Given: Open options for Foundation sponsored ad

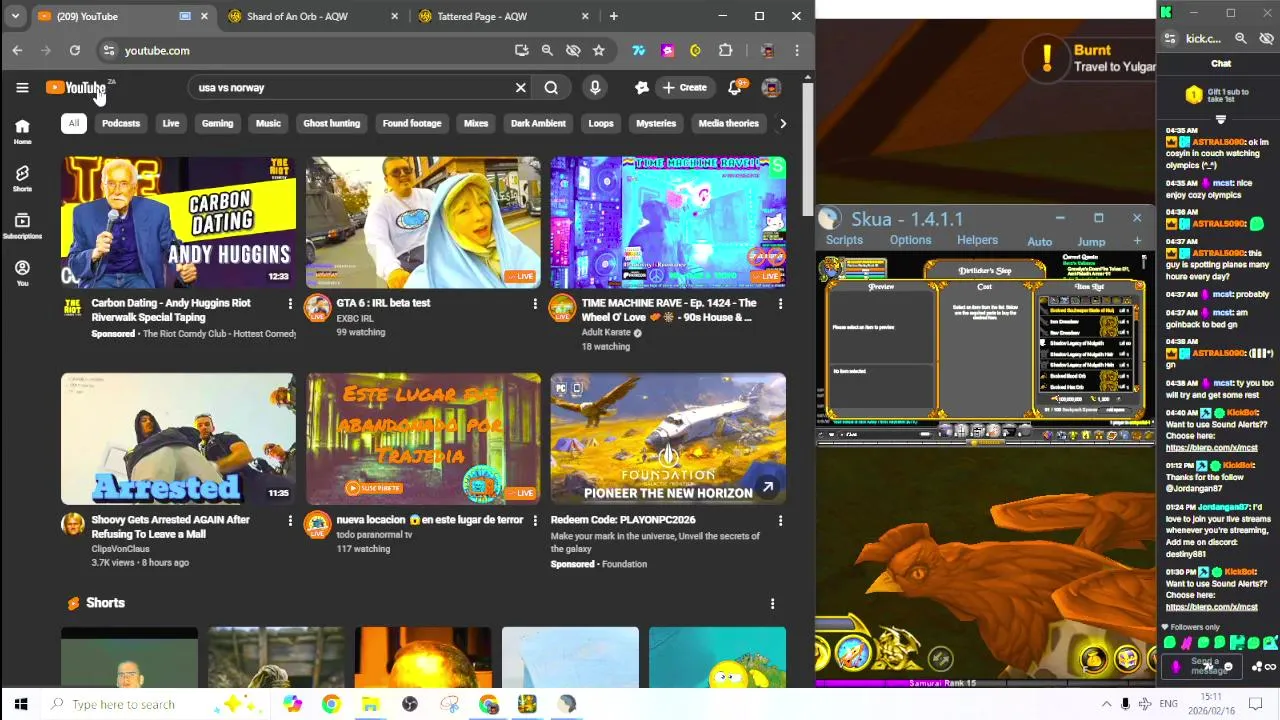Looking at the screenshot, I should click(780, 520).
